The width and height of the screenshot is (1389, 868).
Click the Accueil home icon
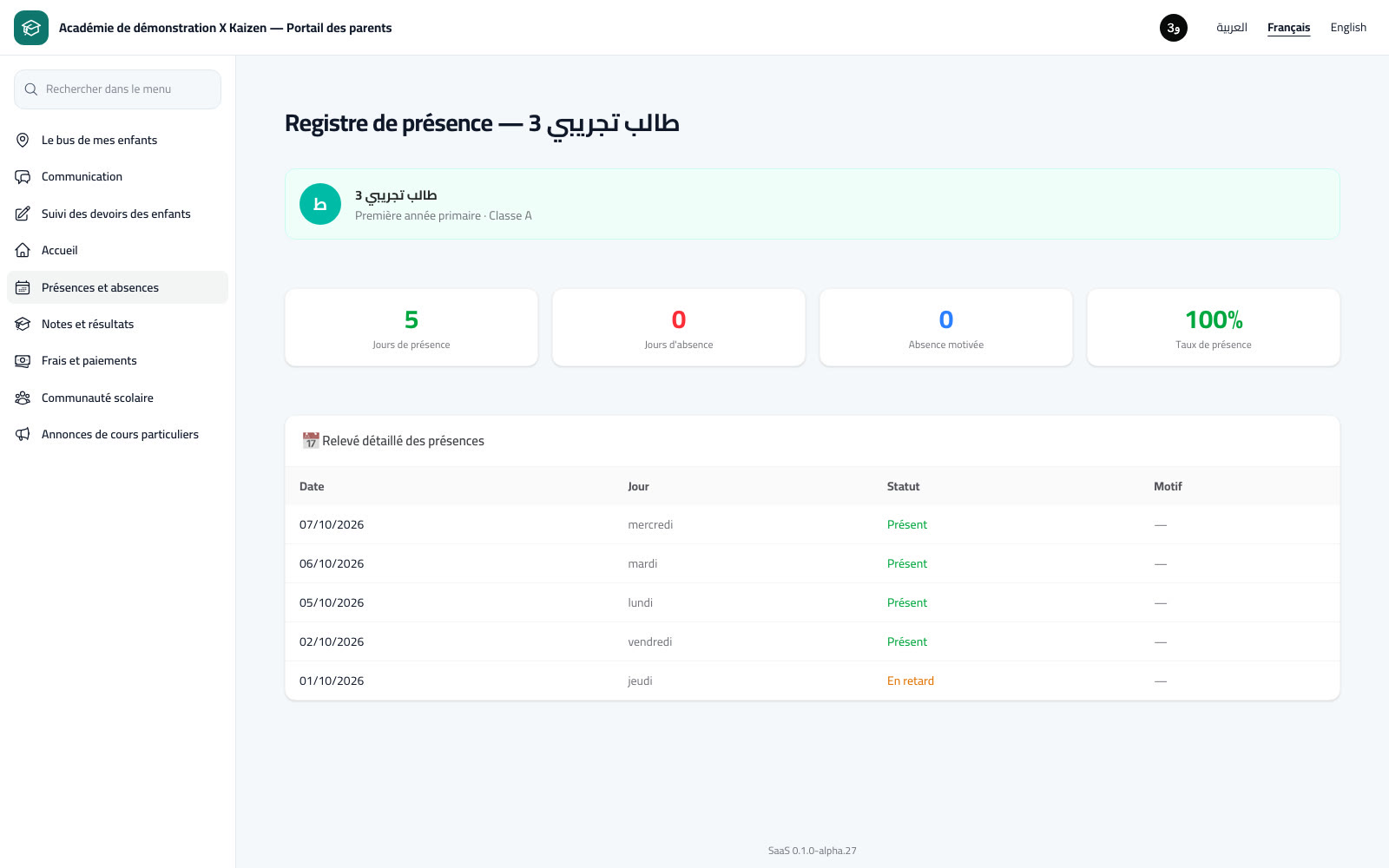[x=23, y=251]
